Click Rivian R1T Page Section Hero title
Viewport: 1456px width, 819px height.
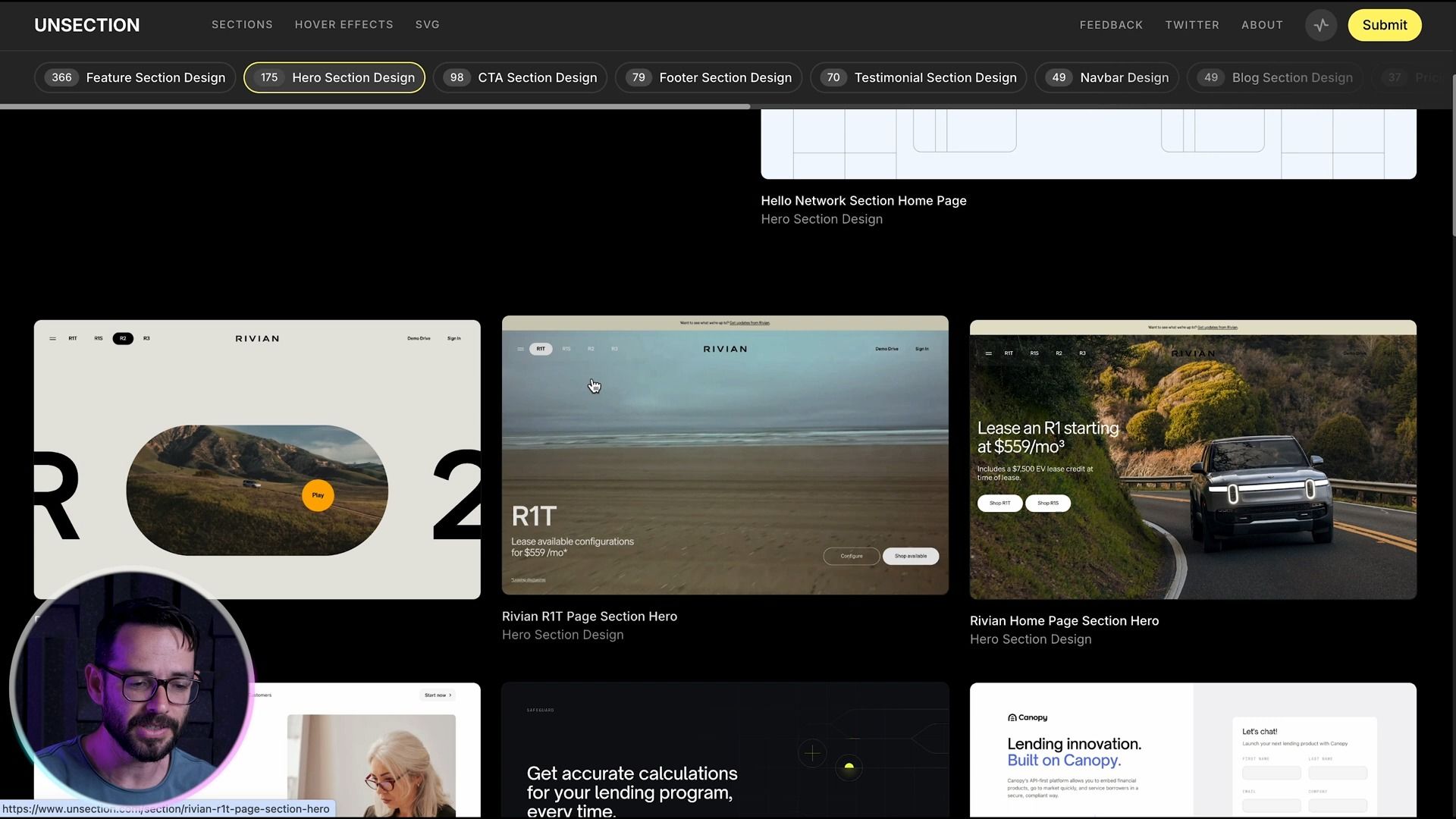[x=589, y=617]
